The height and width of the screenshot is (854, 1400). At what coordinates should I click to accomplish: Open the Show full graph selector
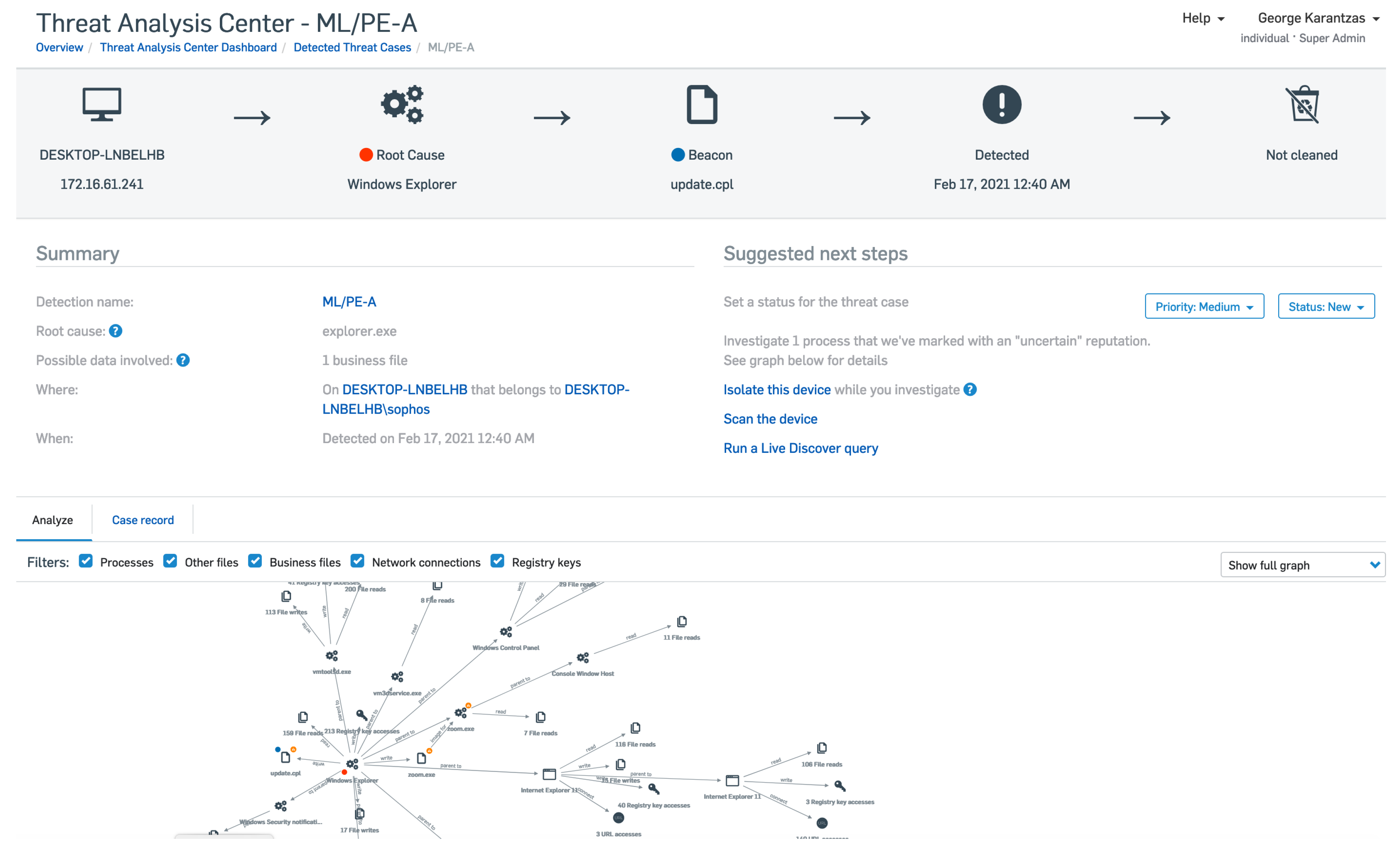click(1302, 565)
